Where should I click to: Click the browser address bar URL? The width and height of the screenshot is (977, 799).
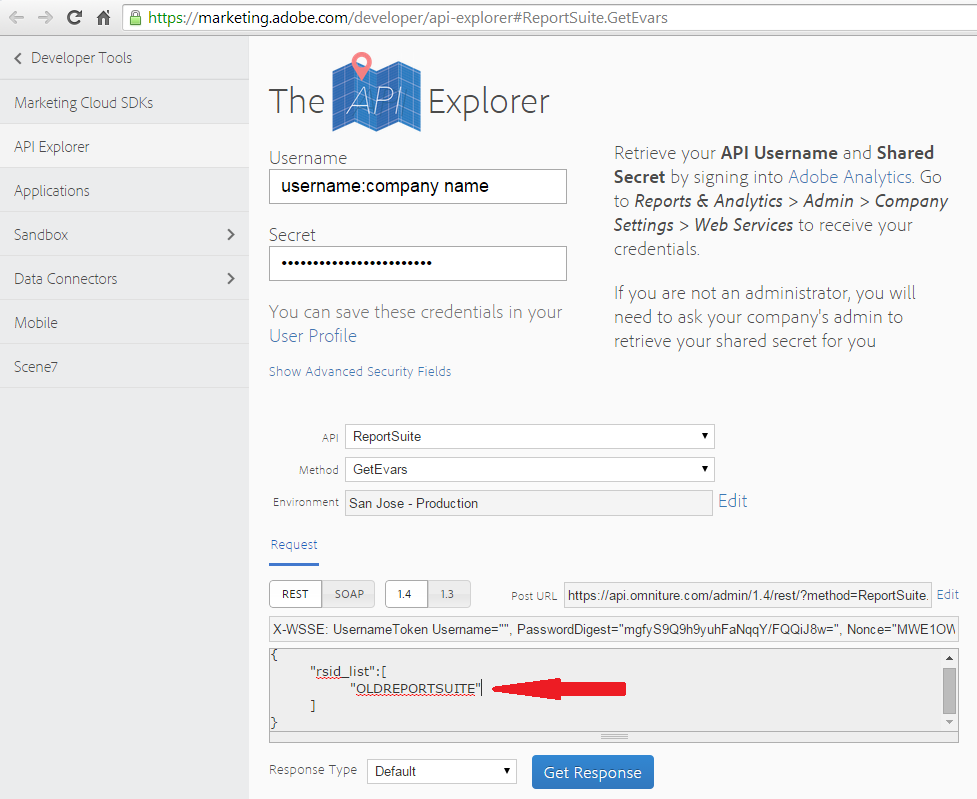point(407,17)
